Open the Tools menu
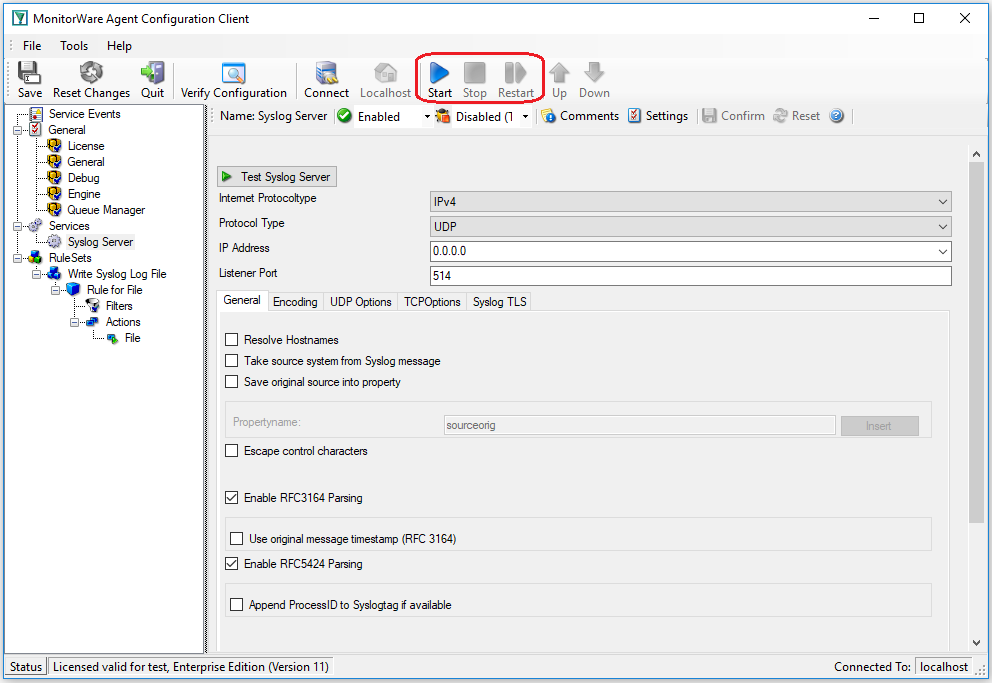Image resolution: width=992 pixels, height=683 pixels. [x=74, y=46]
